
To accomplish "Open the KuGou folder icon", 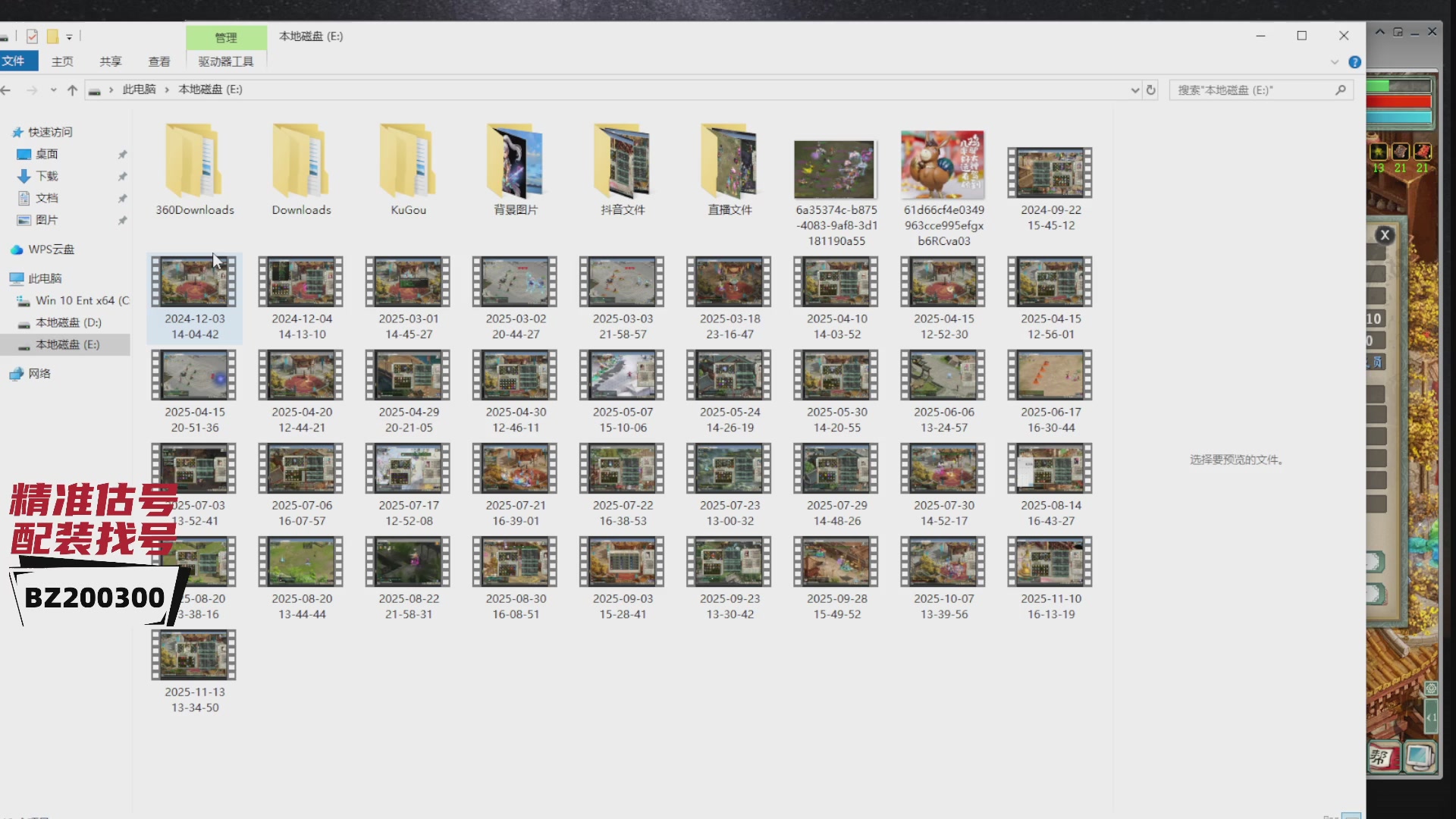I will point(408,161).
